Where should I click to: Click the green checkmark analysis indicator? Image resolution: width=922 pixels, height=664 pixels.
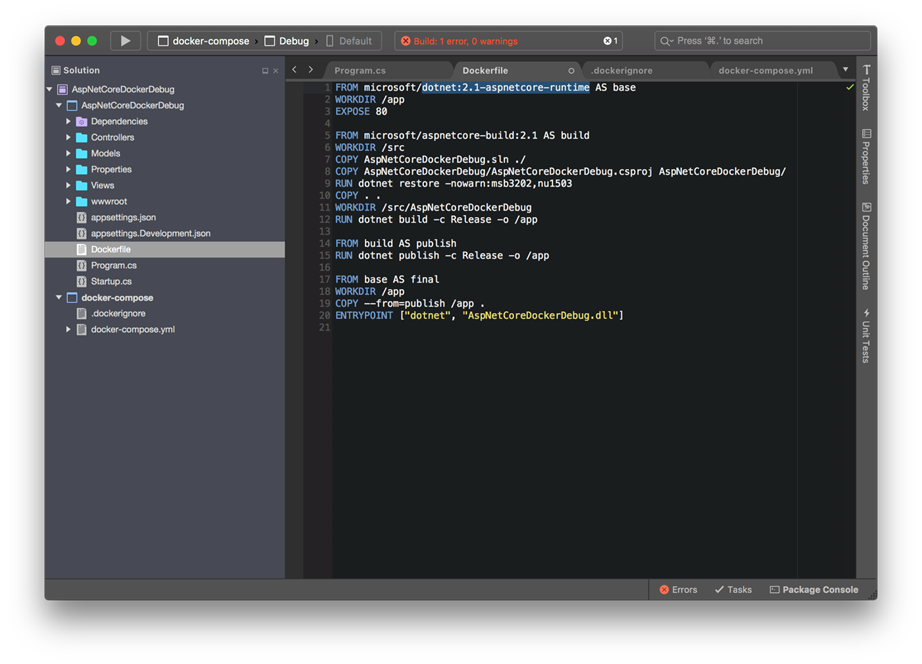[850, 87]
